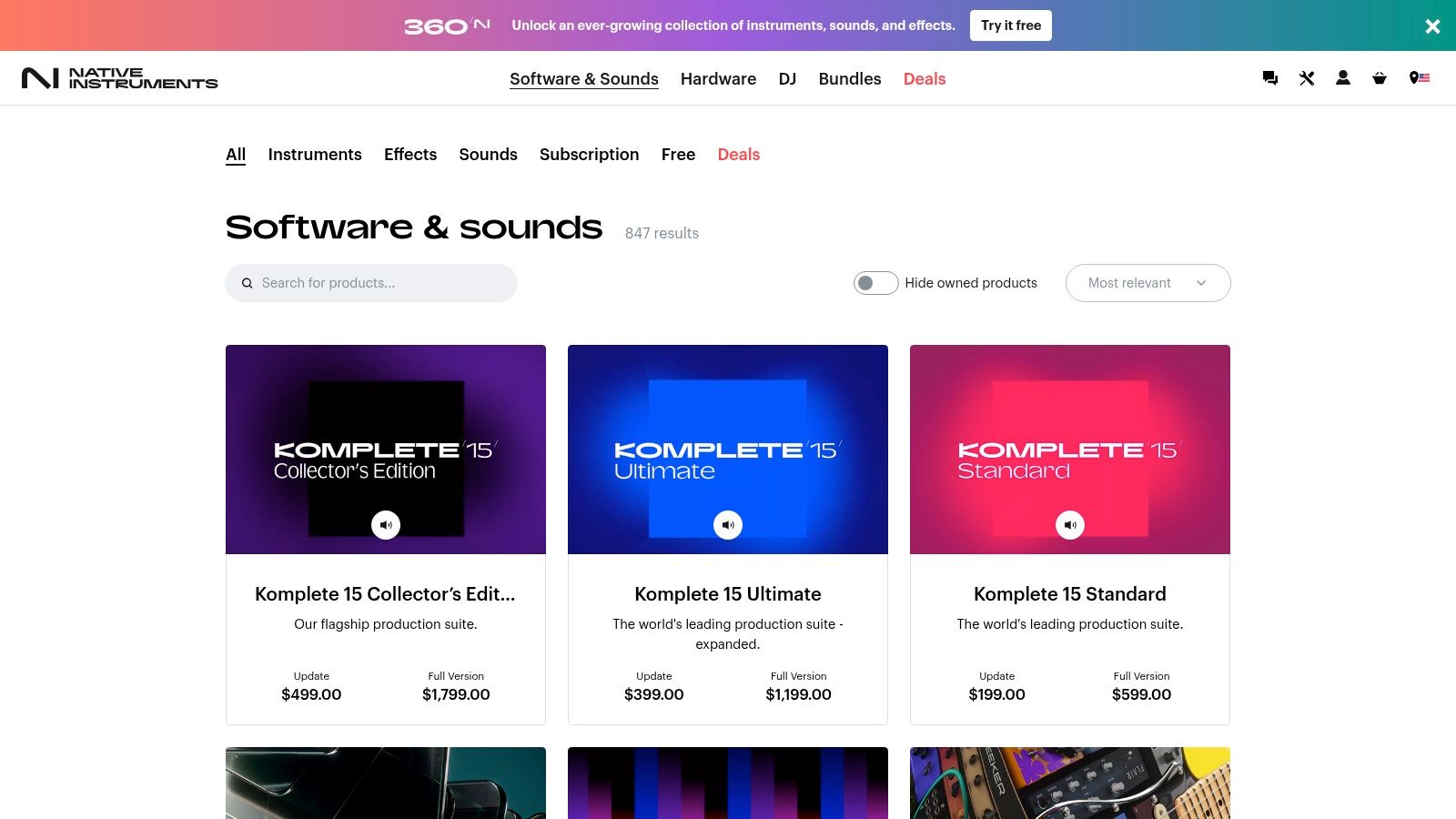Select the All filter tab
The height and width of the screenshot is (819, 1456).
click(x=236, y=155)
